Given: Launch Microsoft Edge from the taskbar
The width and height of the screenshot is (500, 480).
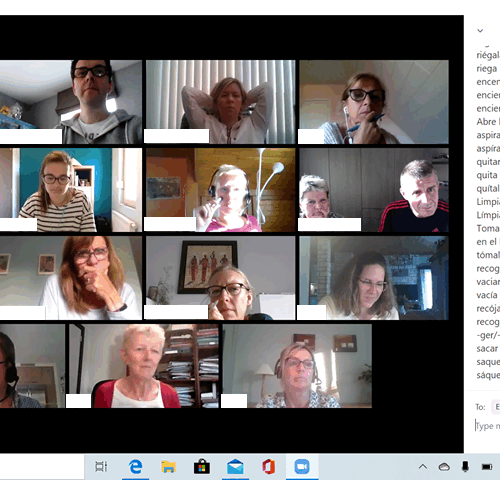Looking at the screenshot, I should point(135,466).
